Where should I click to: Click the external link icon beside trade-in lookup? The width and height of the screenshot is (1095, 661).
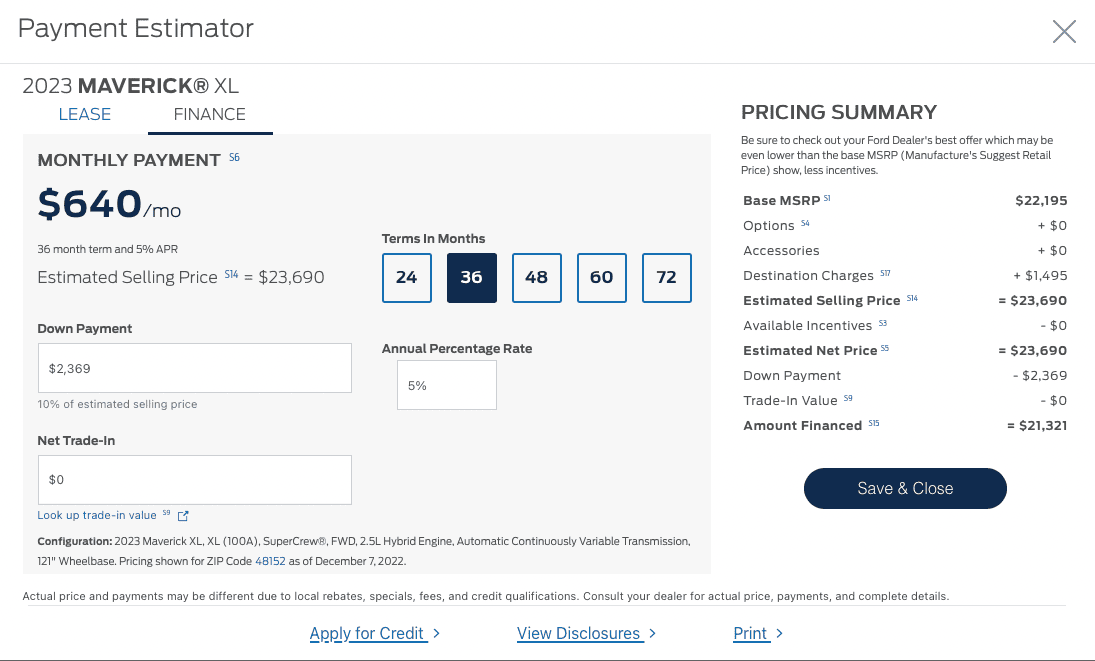pos(183,516)
